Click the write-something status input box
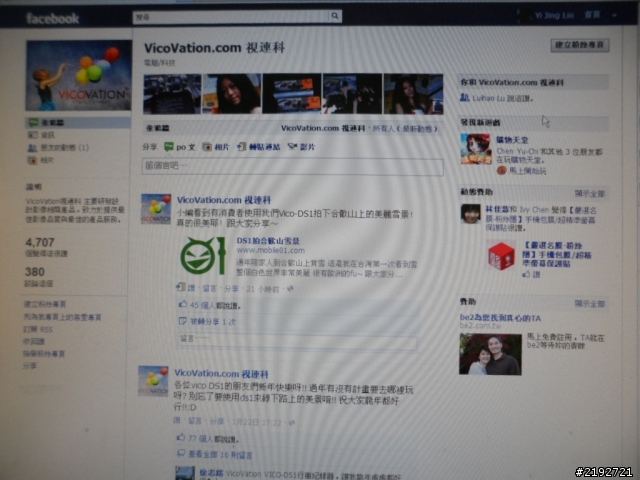This screenshot has width=640, height=480. coord(293,167)
